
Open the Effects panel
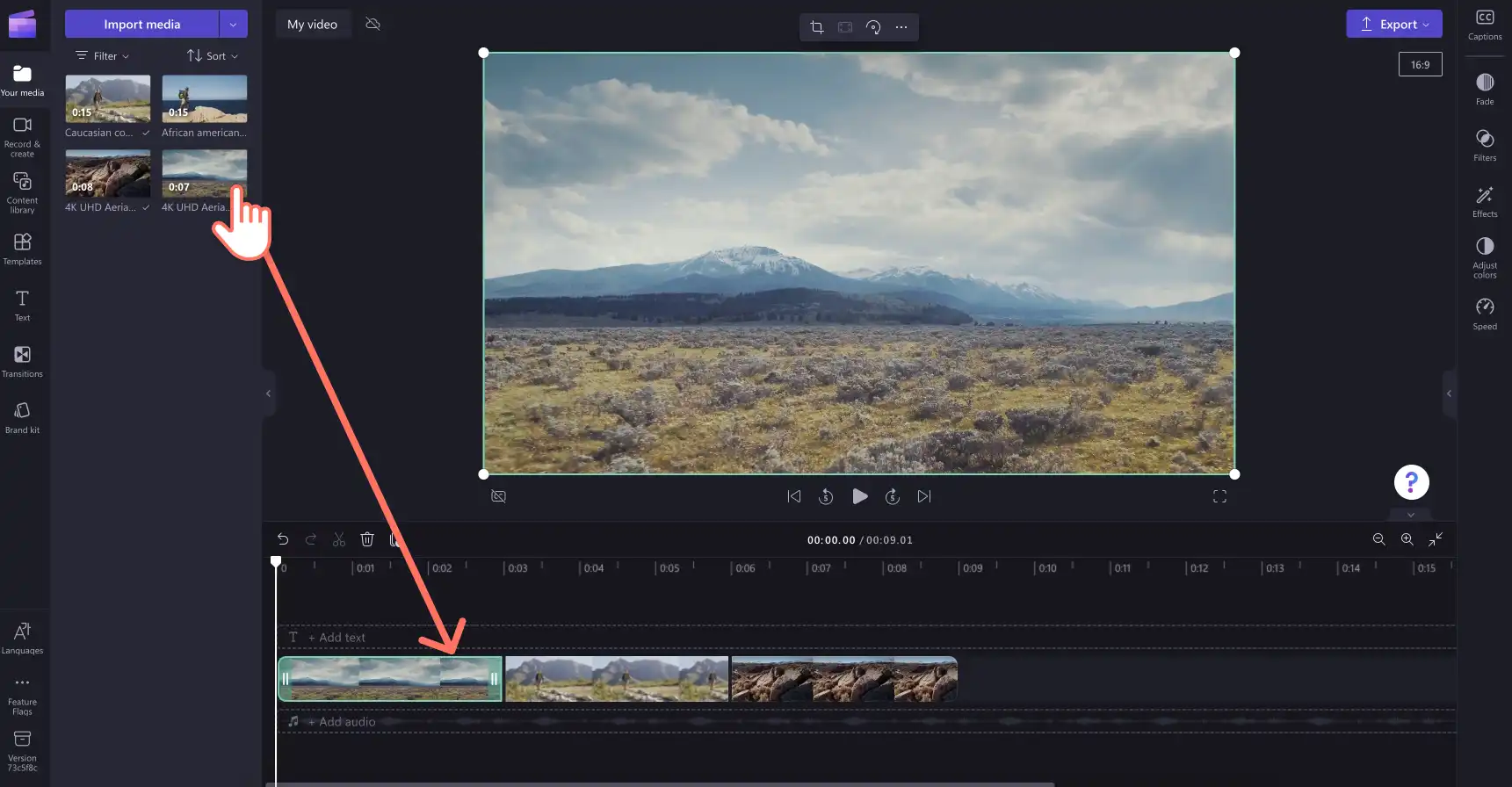point(1485,201)
